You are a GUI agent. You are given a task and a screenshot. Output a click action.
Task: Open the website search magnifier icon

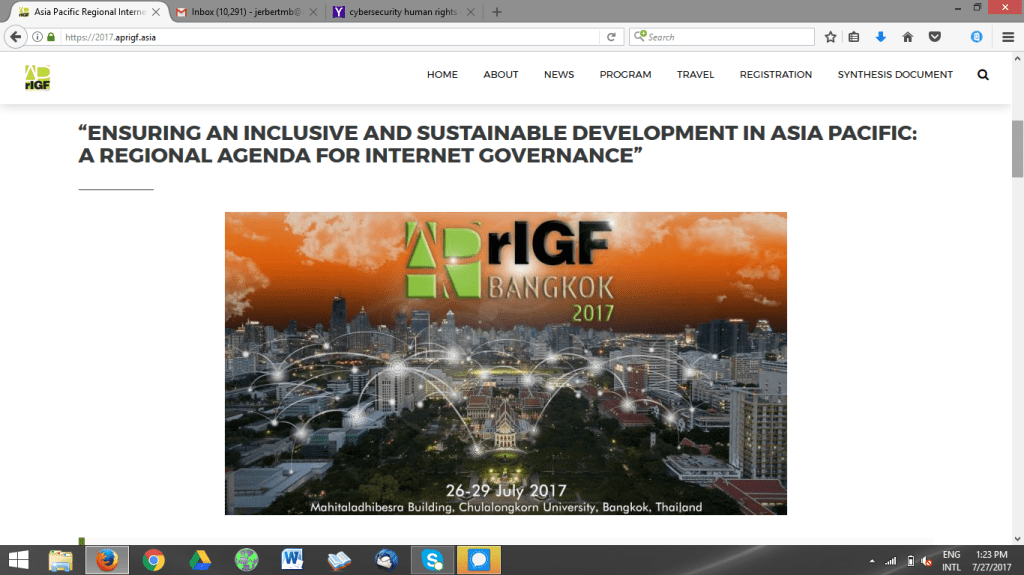tap(983, 75)
